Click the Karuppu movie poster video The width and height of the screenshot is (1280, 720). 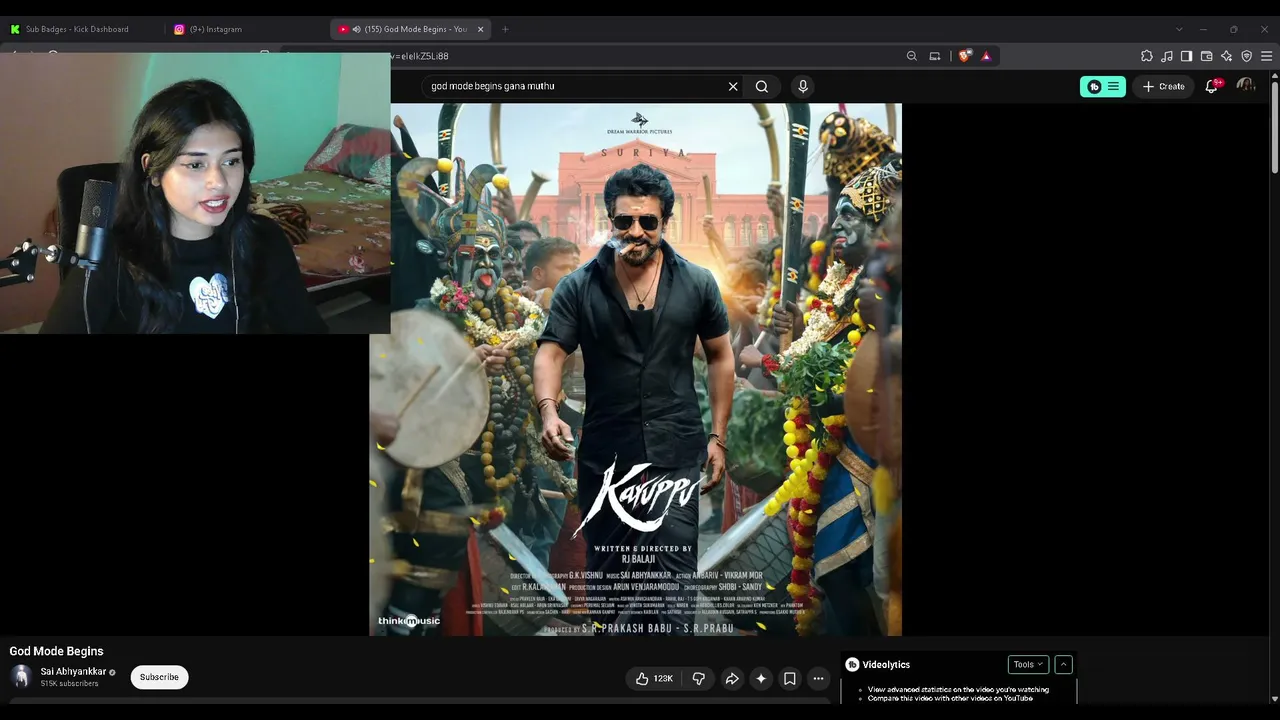coord(635,369)
